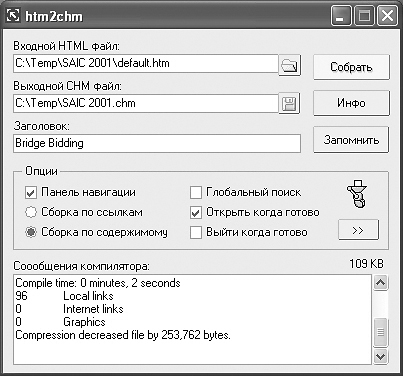The image size is (403, 376).
Task: Click scroll down arrow in compiler messages
Action: [x=380, y=356]
